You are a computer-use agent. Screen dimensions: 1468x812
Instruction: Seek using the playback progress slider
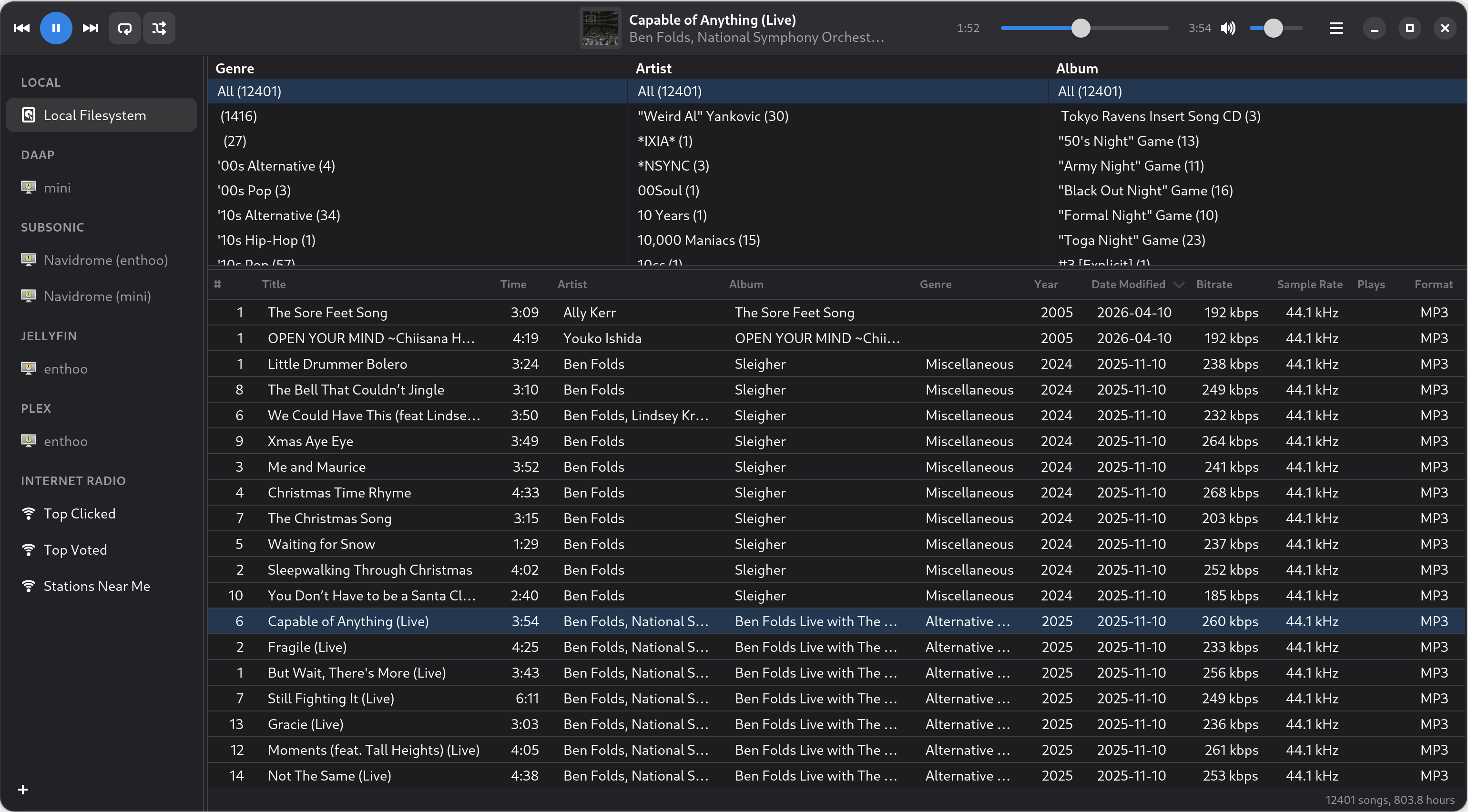(x=1084, y=28)
